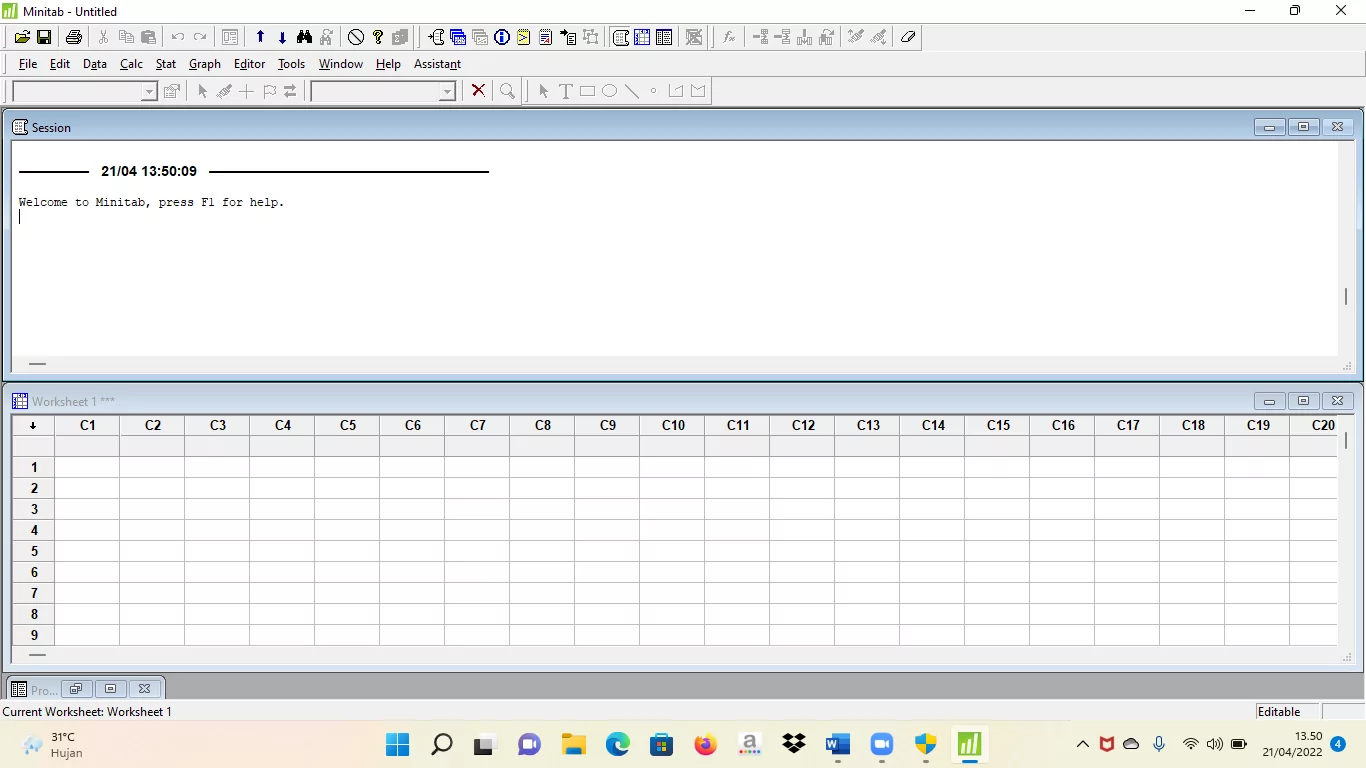Select row 9 header in worksheet
This screenshot has width=1366, height=768.
[x=34, y=635]
